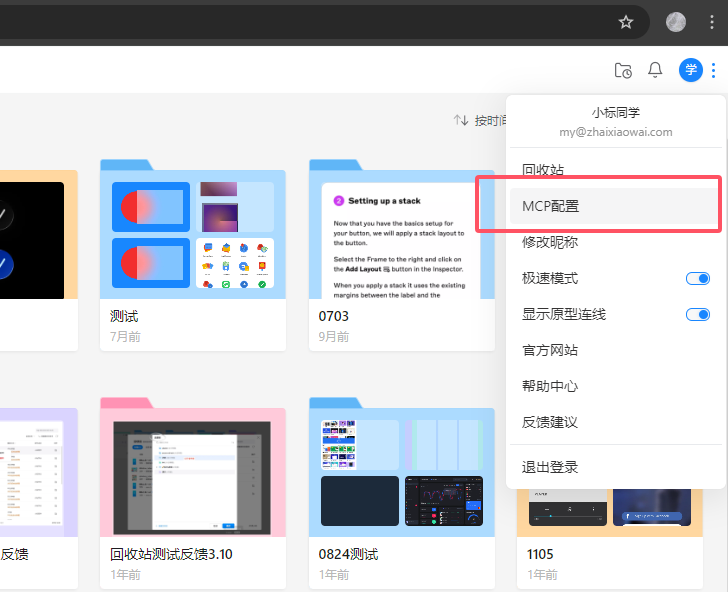
Task: Open the 按时间 sort dropdown
Action: pyautogui.click(x=489, y=120)
